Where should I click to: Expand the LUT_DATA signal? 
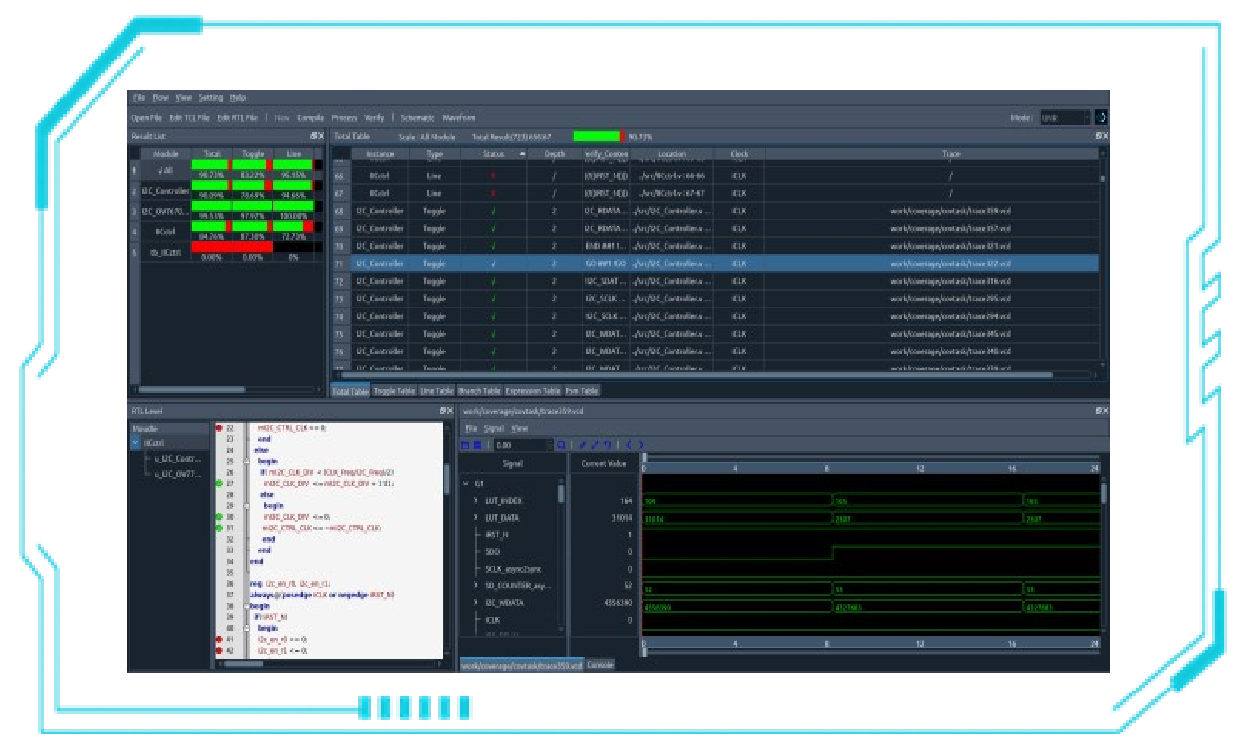[x=475, y=518]
